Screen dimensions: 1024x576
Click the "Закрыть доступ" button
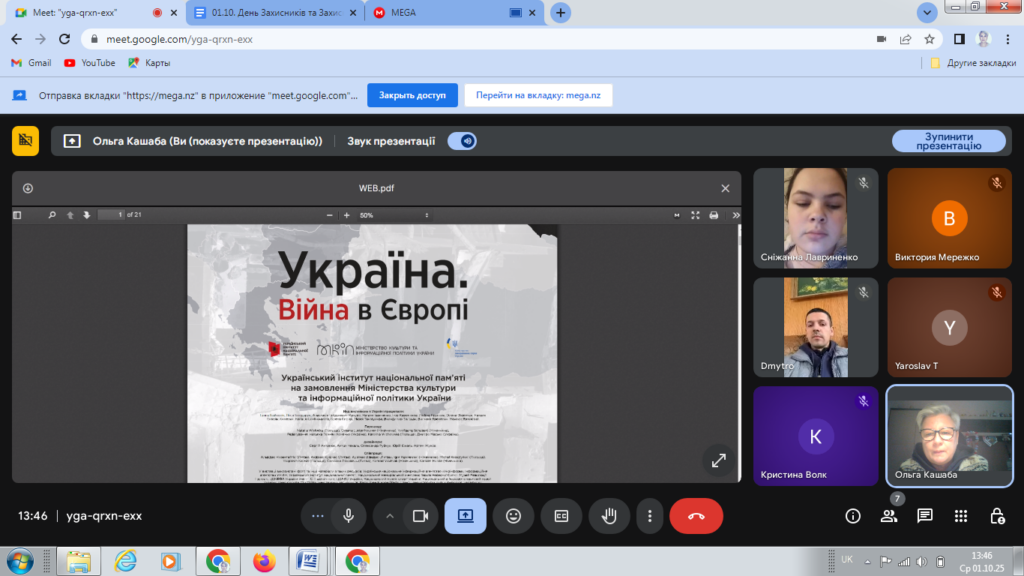click(x=412, y=96)
